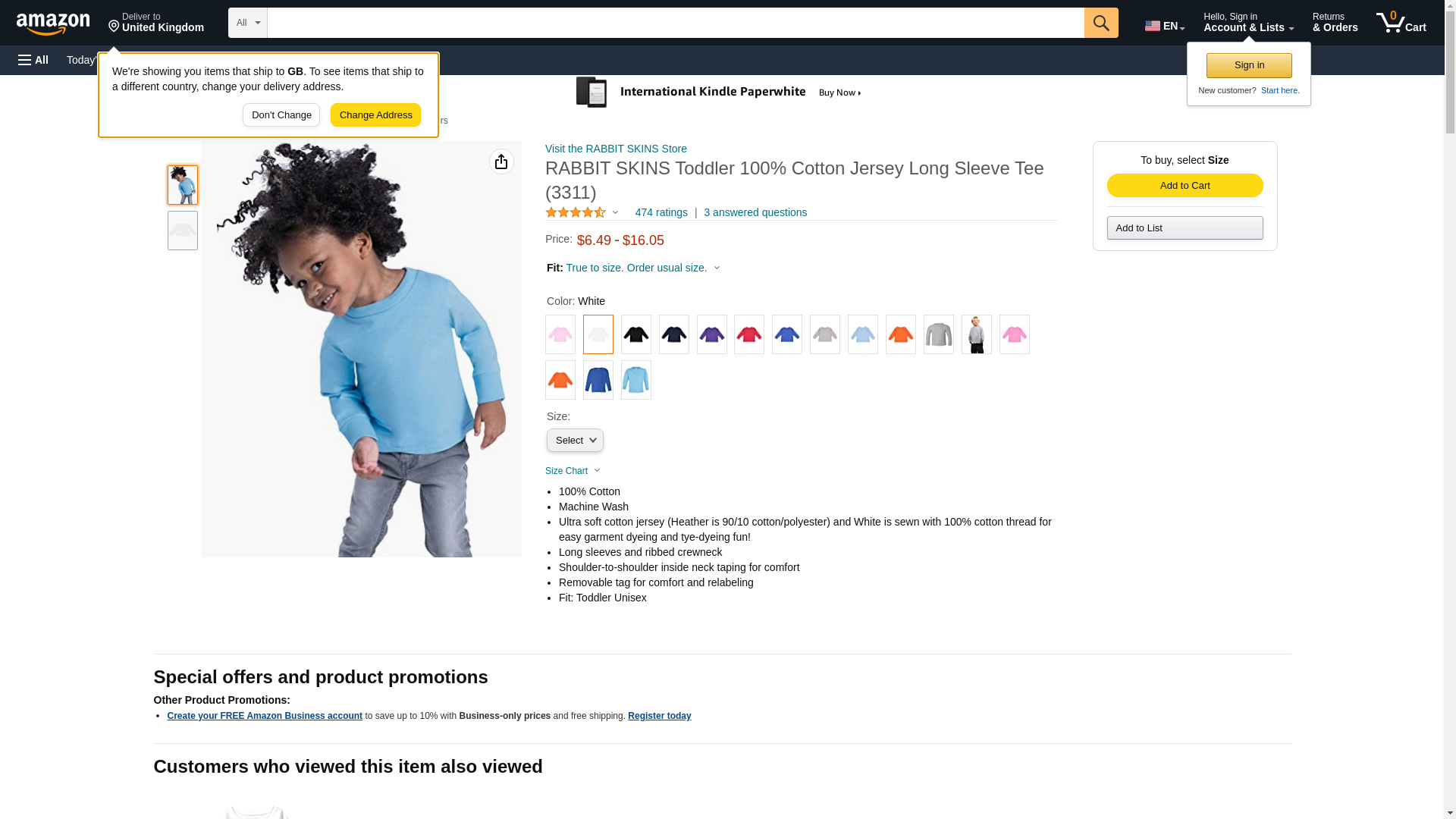Viewport: 1456px width, 819px height.
Task: Open Account & Lists menu
Action: 1248,23
